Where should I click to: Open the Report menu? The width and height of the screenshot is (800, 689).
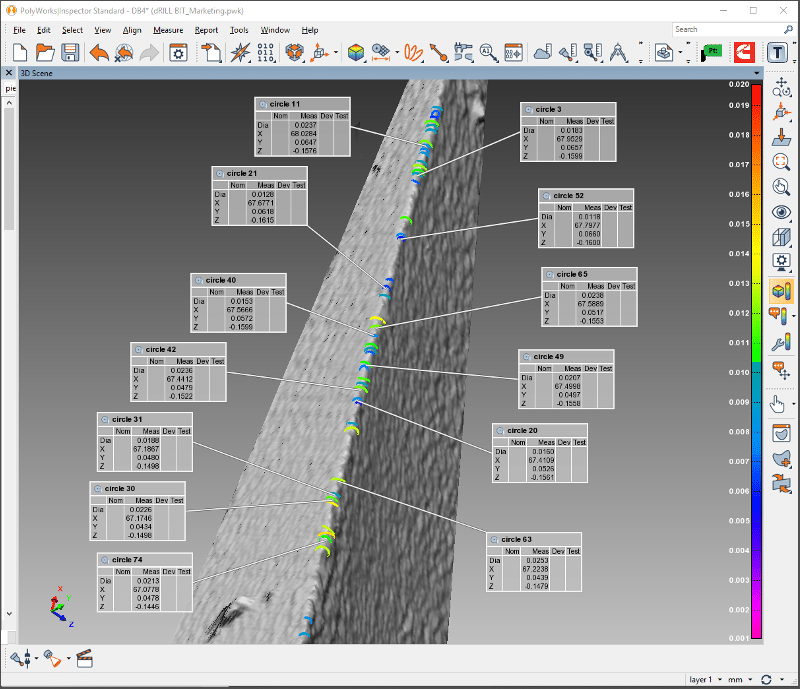pyautogui.click(x=206, y=30)
